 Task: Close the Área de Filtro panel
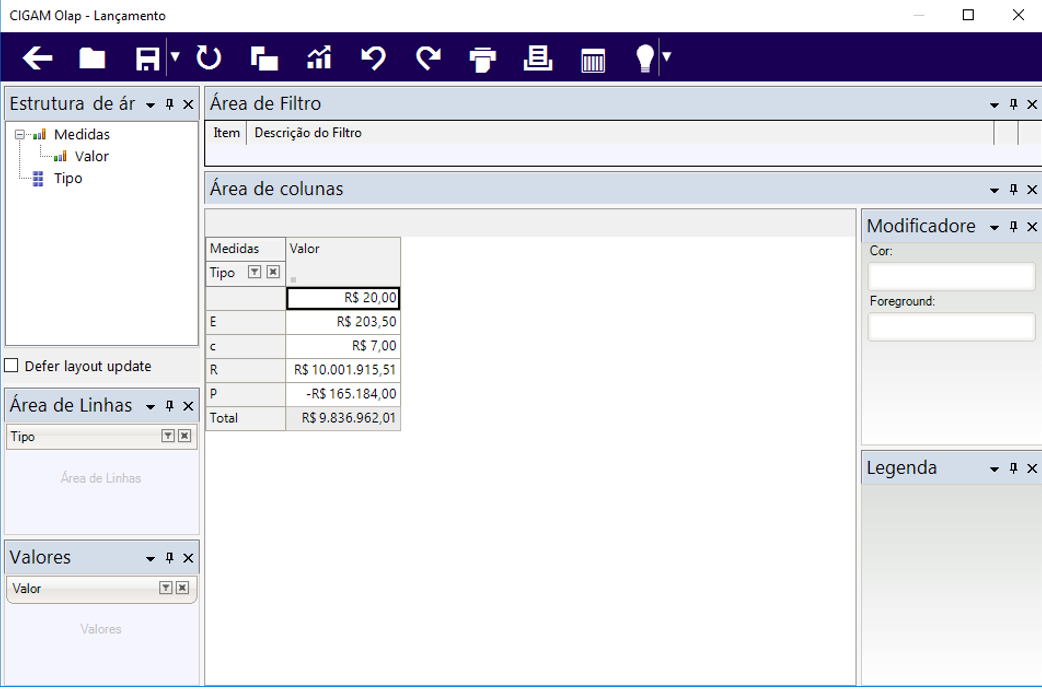tap(1032, 104)
